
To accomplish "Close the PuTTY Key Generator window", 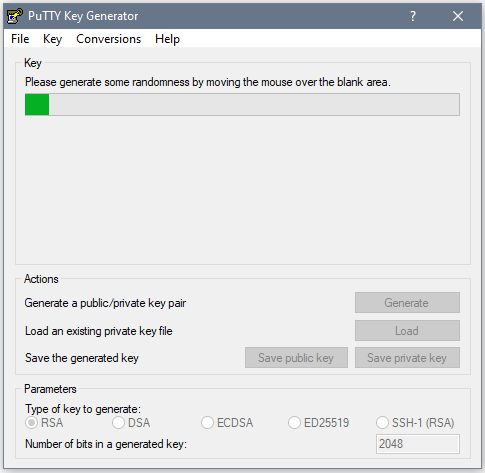I will 458,16.
